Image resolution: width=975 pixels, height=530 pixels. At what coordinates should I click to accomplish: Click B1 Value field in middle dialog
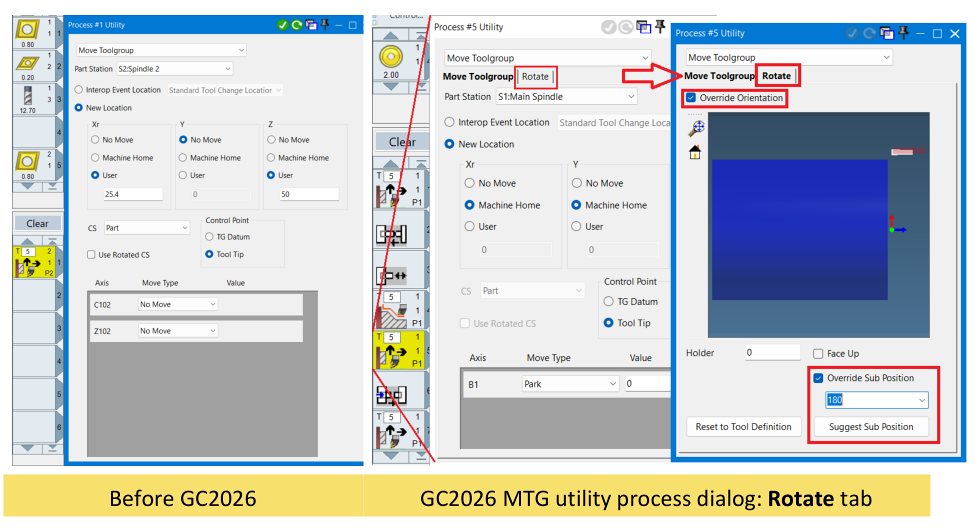point(647,384)
